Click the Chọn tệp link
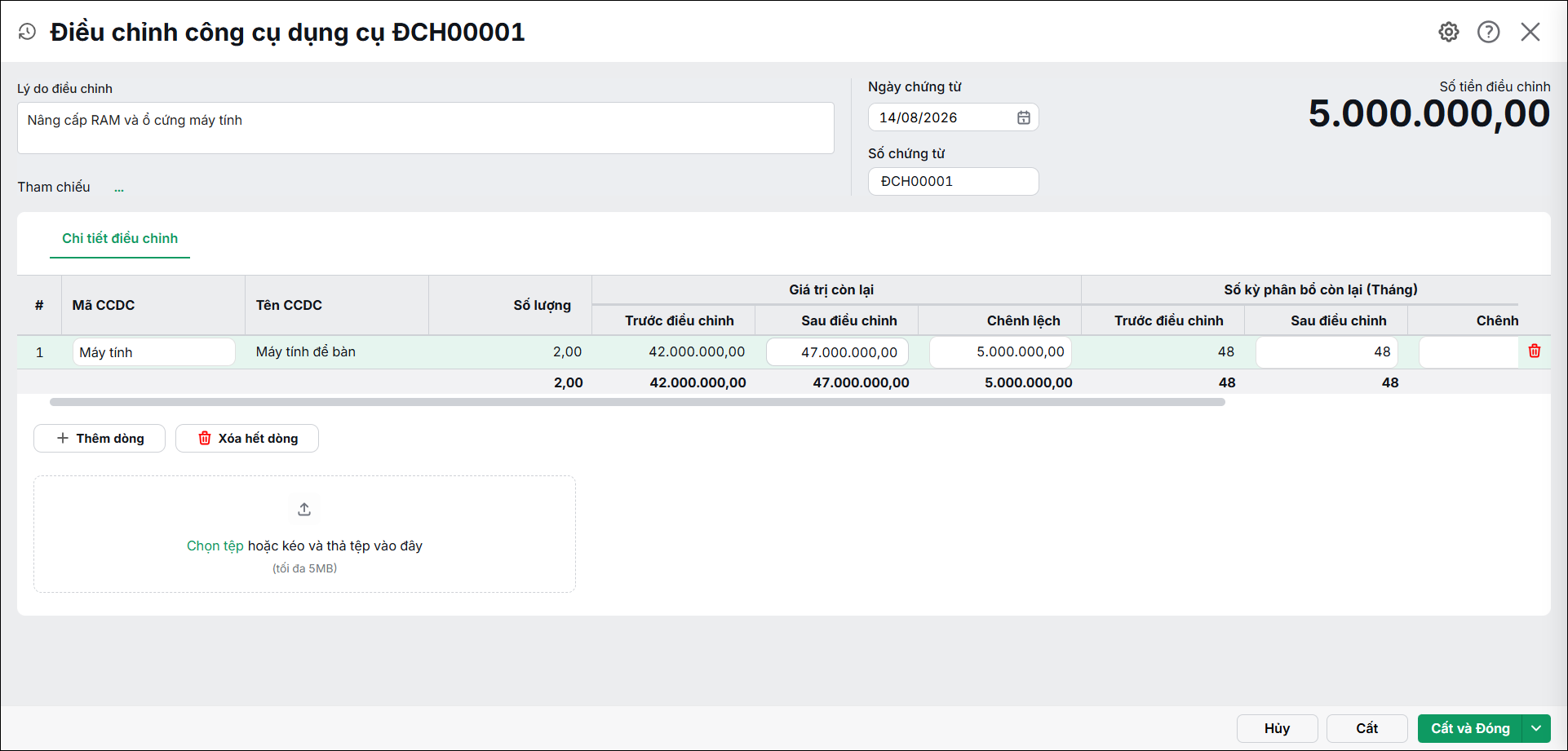 coord(215,546)
